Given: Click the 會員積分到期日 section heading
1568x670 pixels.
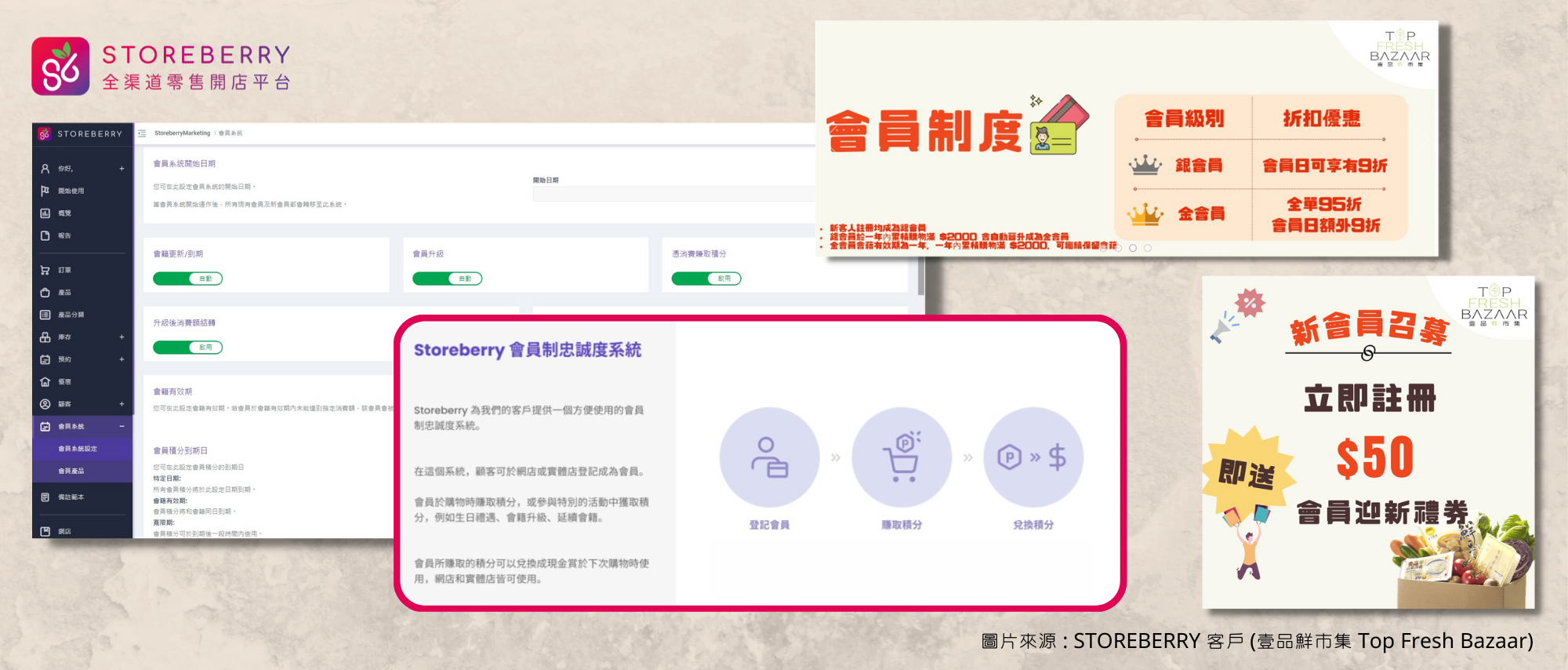Looking at the screenshot, I should pos(180,451).
